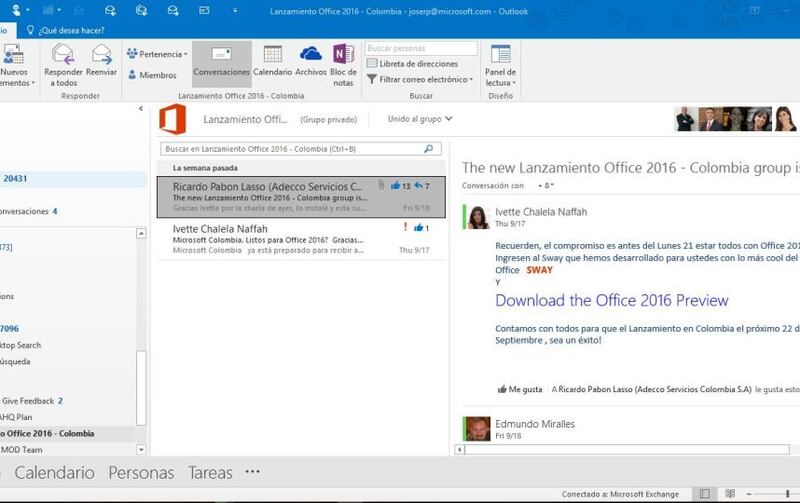Click the magnifying glass search icon
Image resolution: width=800 pixels, height=503 pixels.
tap(429, 149)
